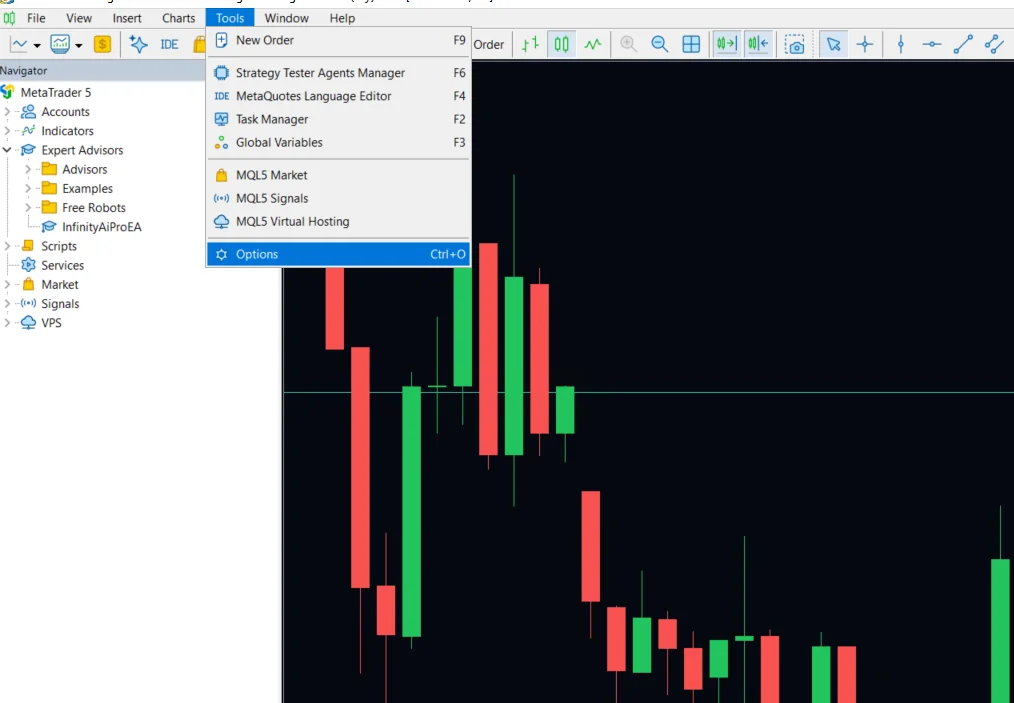Screen dimensions: 1014x703
Task: Tile chart windows with grid icon
Action: [691, 44]
